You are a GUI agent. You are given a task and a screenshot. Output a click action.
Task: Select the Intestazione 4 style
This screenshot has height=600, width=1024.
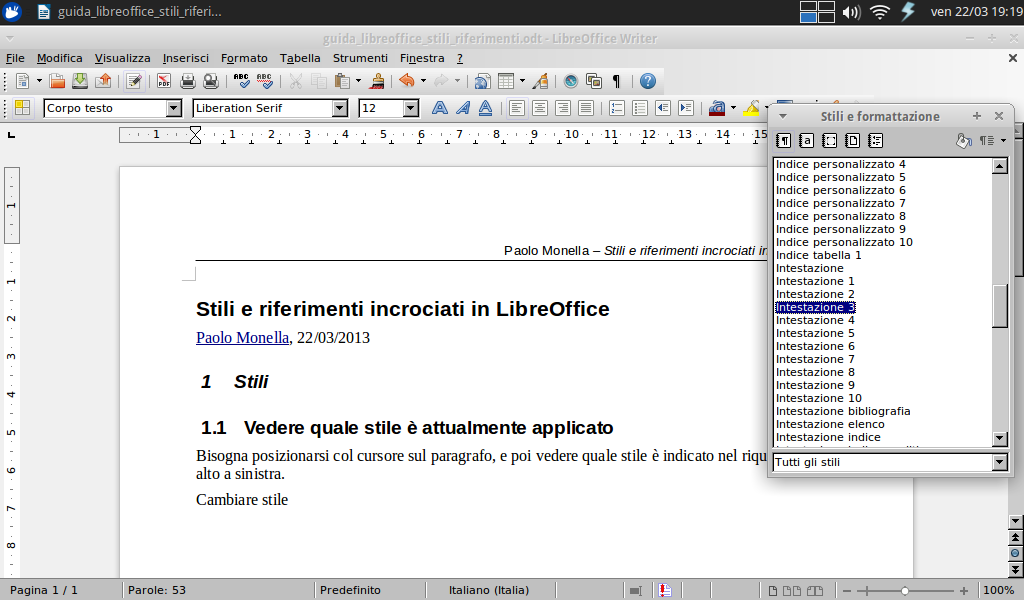click(815, 321)
